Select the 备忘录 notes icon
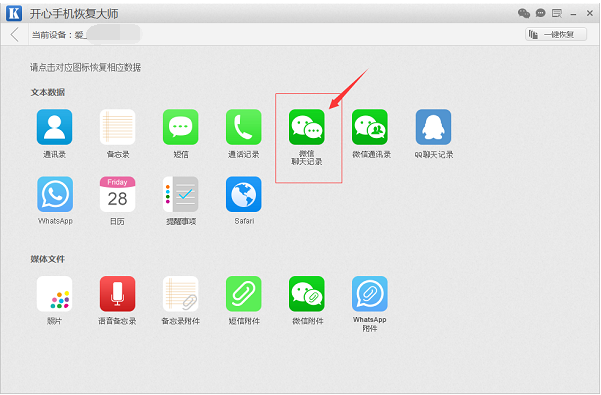The image size is (601, 395). [x=117, y=127]
